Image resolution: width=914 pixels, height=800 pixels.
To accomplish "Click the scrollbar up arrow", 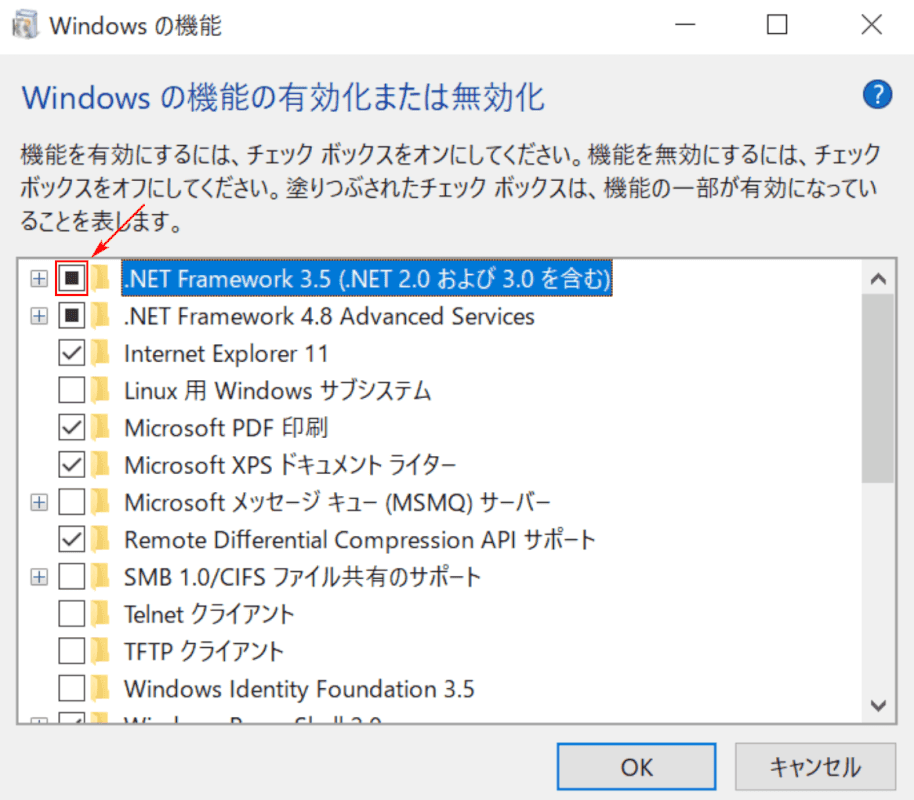I will click(878, 279).
